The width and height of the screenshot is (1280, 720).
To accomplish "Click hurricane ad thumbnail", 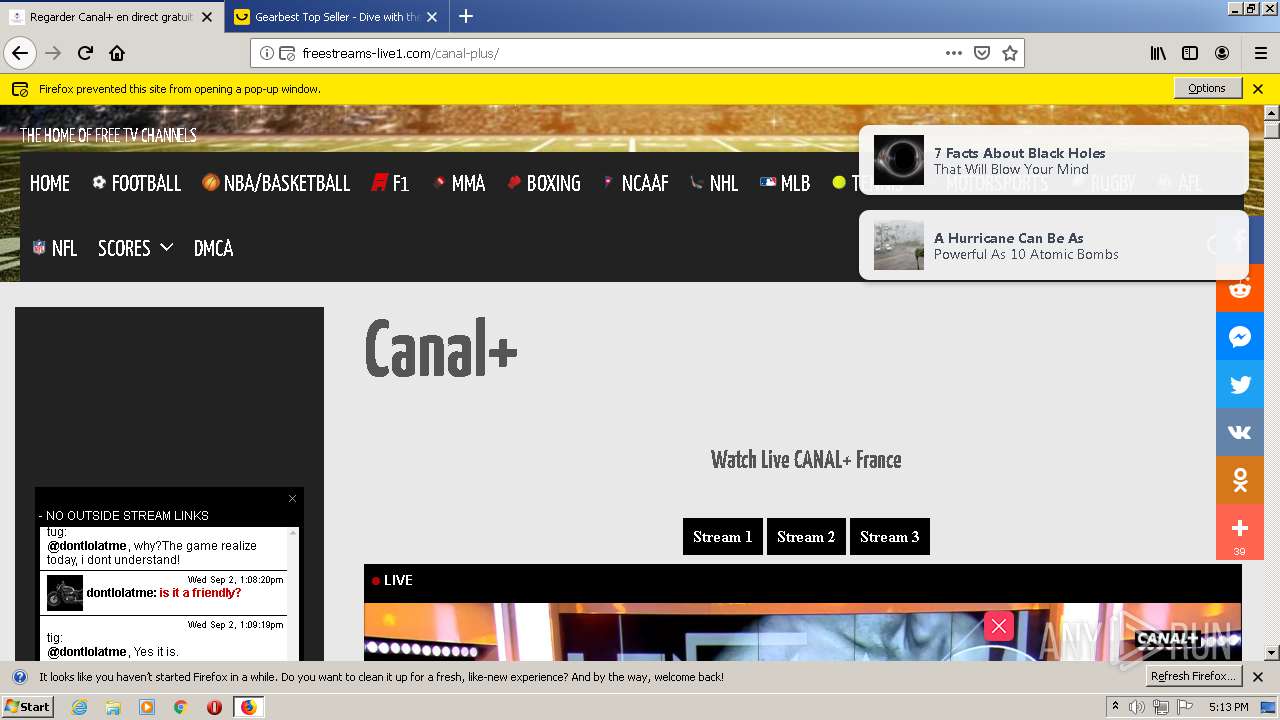I will pyautogui.click(x=899, y=245).
